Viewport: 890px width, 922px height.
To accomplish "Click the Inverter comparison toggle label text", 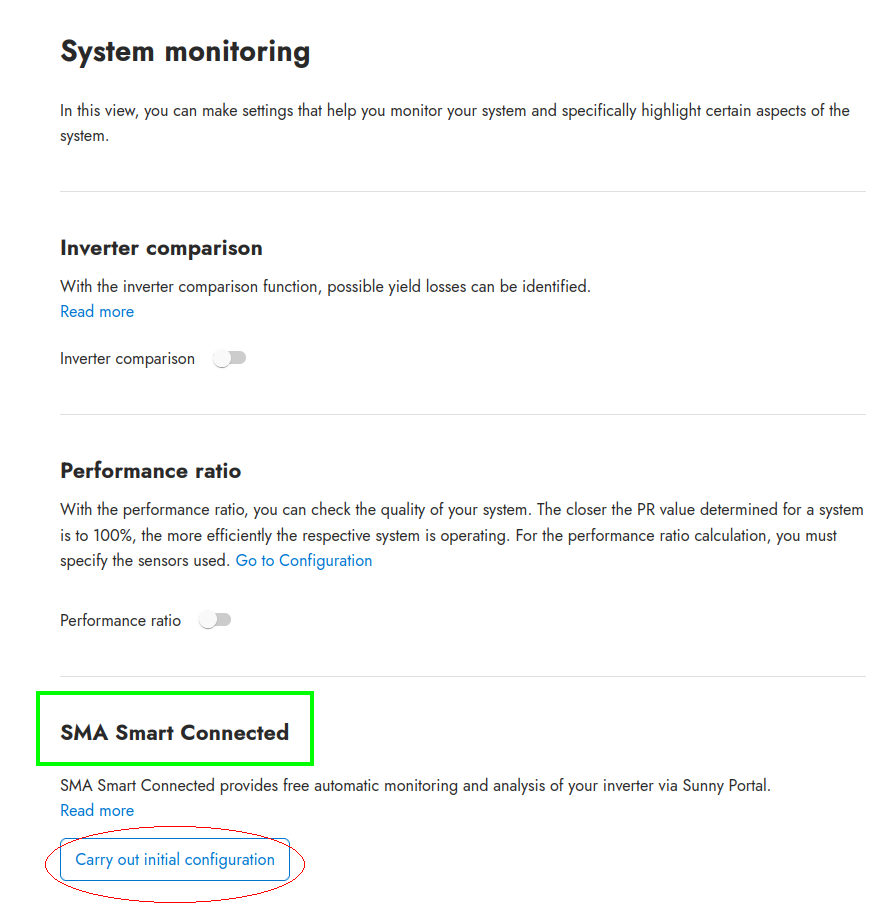I will 127,358.
